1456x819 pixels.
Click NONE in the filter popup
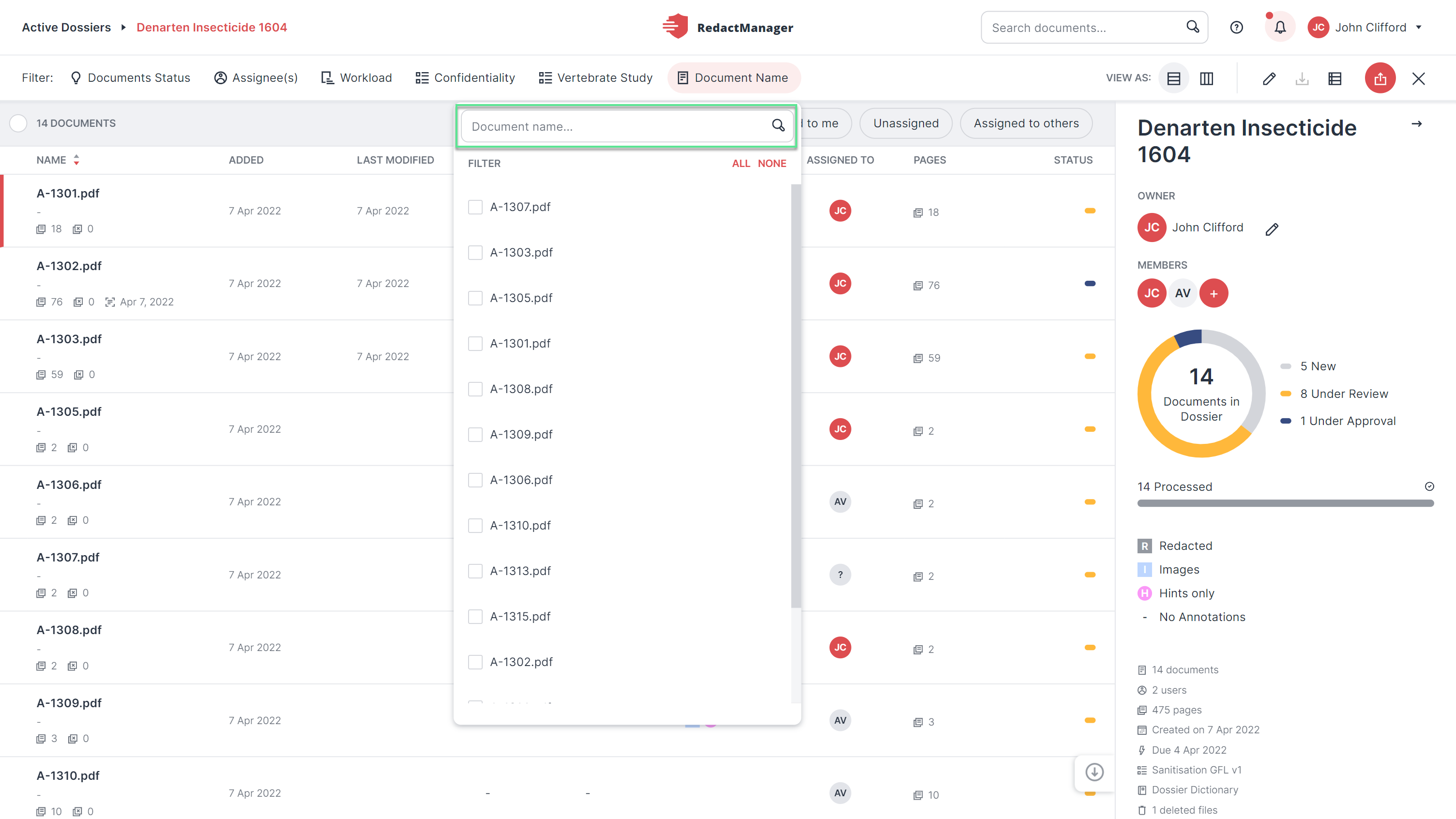click(x=772, y=163)
